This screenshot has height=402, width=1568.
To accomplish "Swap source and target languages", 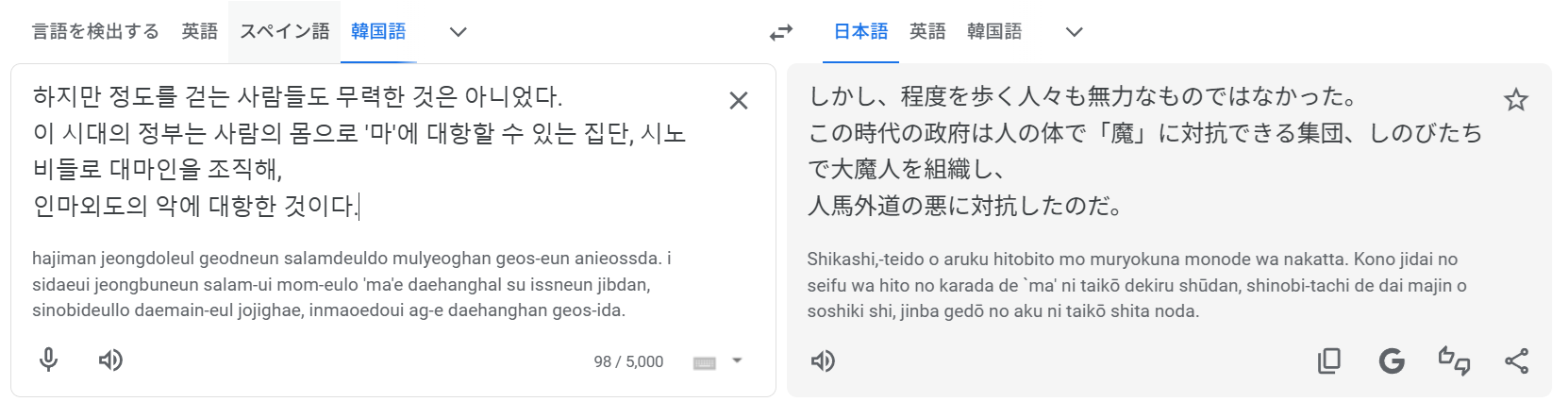I will coord(781,32).
